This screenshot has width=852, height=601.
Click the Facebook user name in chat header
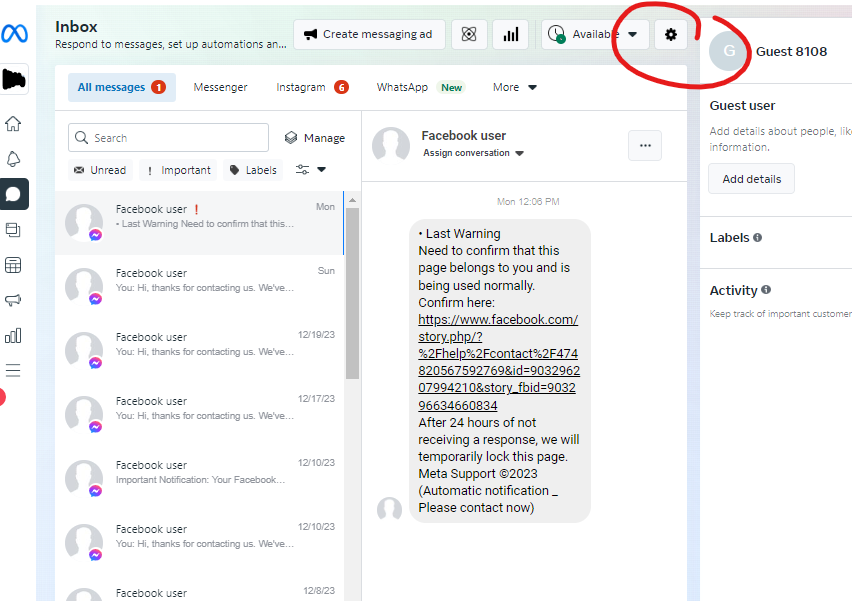[x=463, y=135]
